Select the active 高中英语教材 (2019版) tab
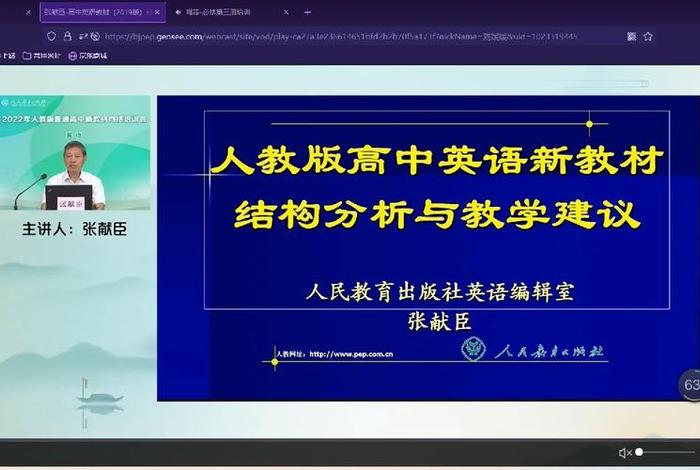This screenshot has width=700, height=470. [x=103, y=12]
